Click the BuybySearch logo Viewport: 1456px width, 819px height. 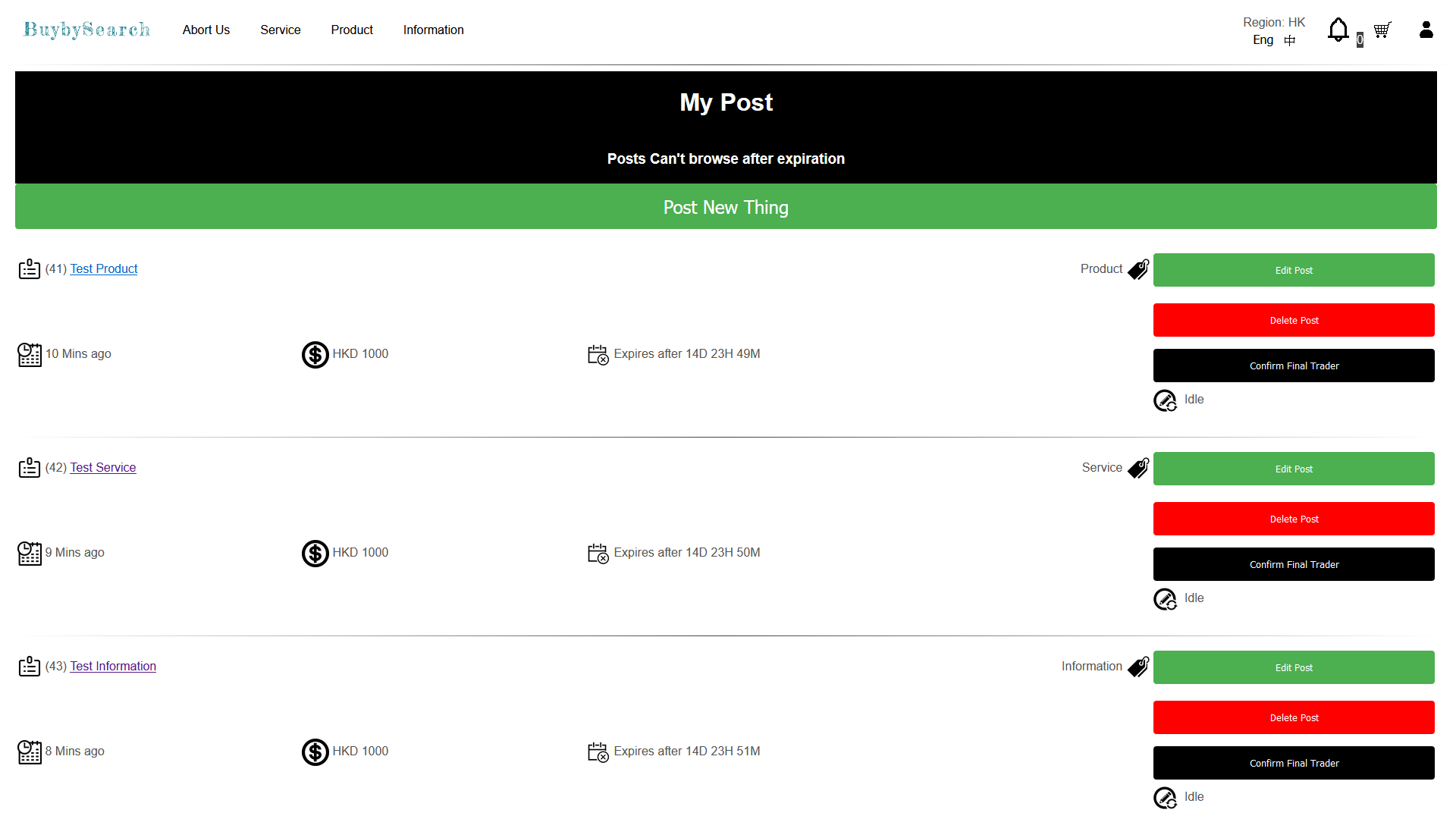tap(87, 30)
